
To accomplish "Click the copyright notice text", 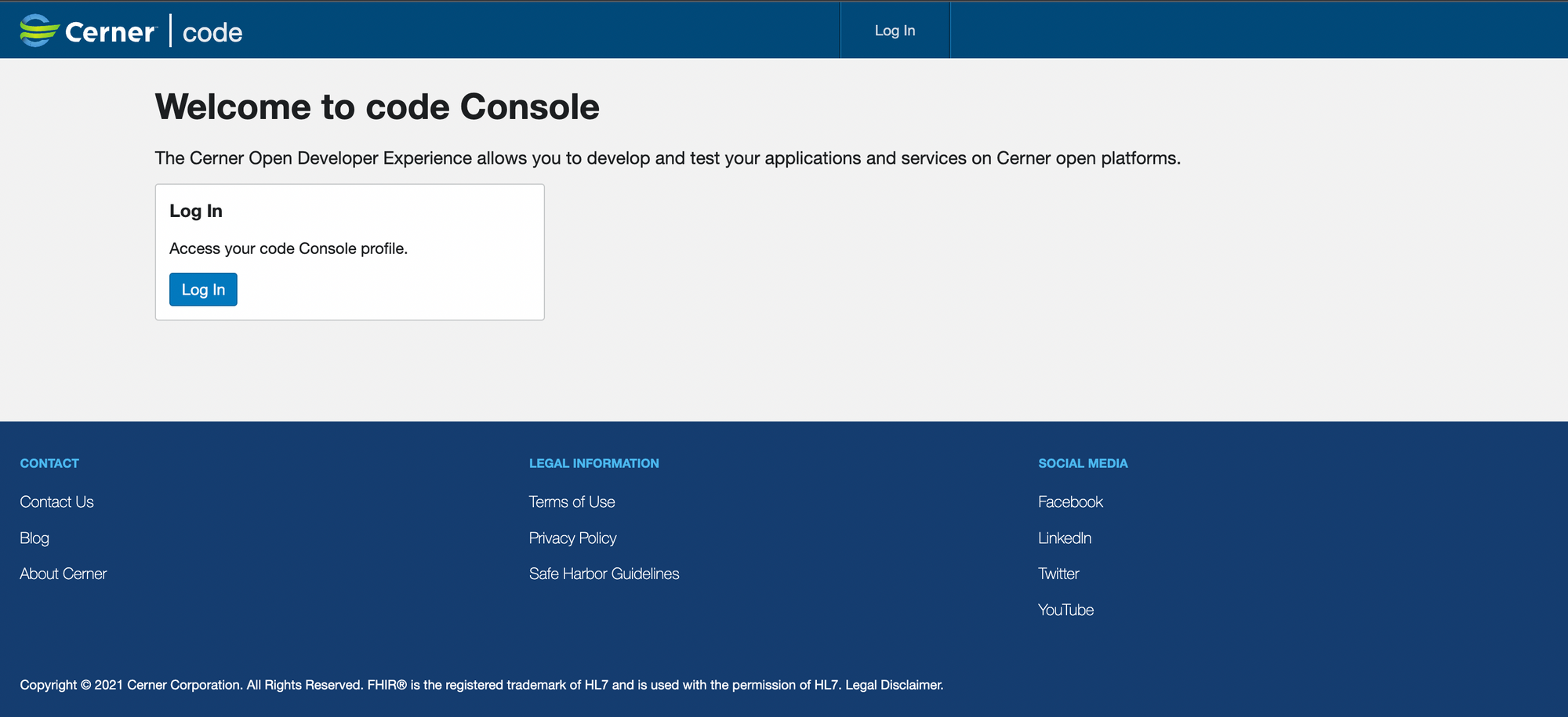I will (x=481, y=685).
